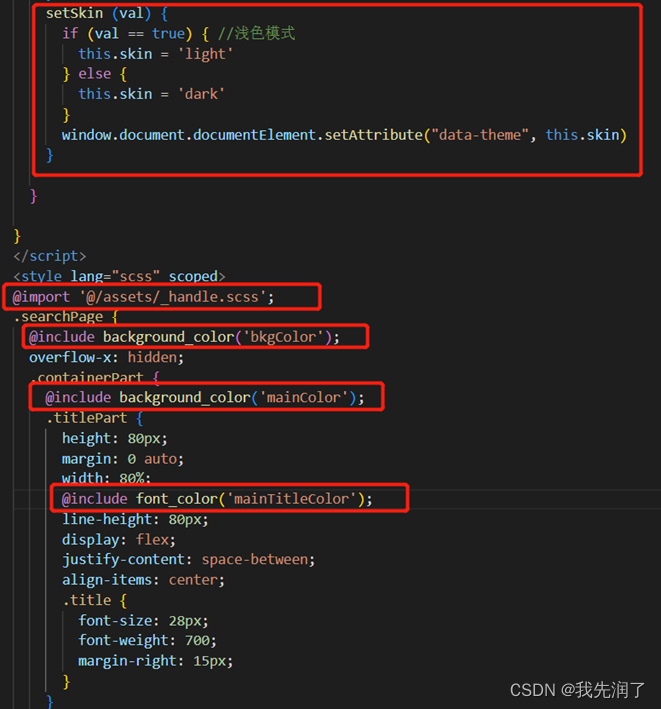Click the @import '_handle.scss' path
661x709 pixels.
tap(184, 297)
